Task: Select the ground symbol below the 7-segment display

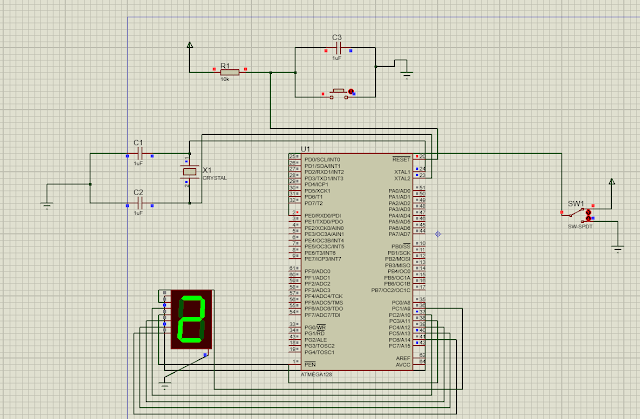Action: [x=164, y=386]
